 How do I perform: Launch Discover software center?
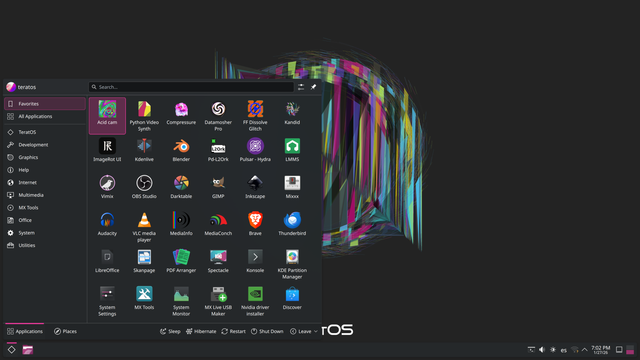292,301
